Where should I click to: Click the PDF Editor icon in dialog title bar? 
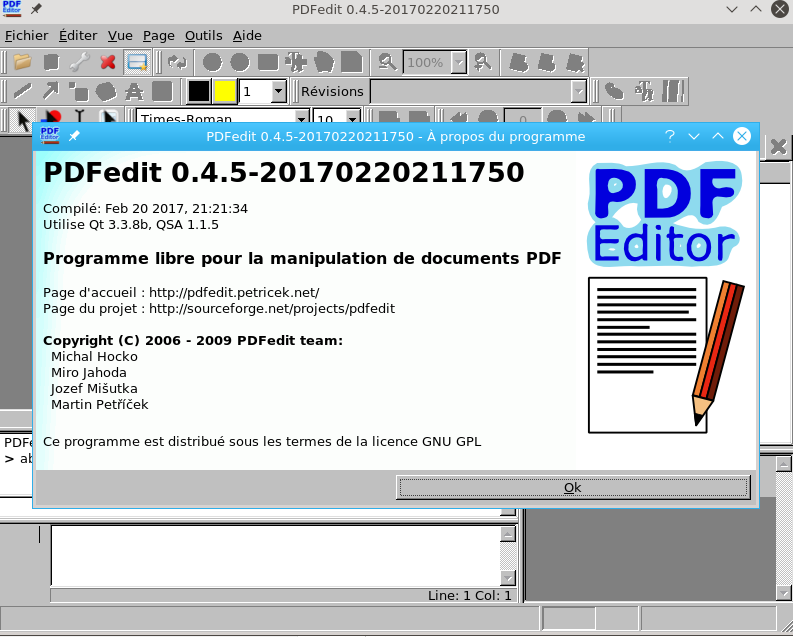pyautogui.click(x=50, y=135)
